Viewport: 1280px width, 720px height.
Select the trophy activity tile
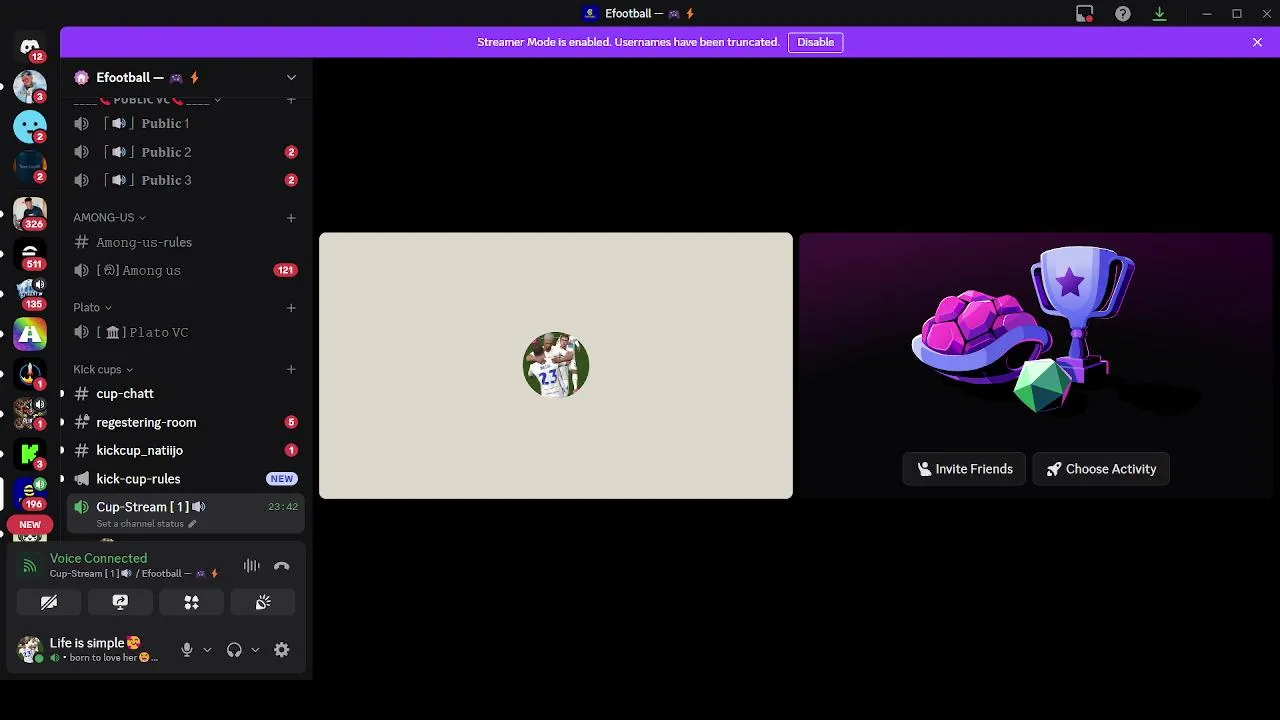point(1036,366)
